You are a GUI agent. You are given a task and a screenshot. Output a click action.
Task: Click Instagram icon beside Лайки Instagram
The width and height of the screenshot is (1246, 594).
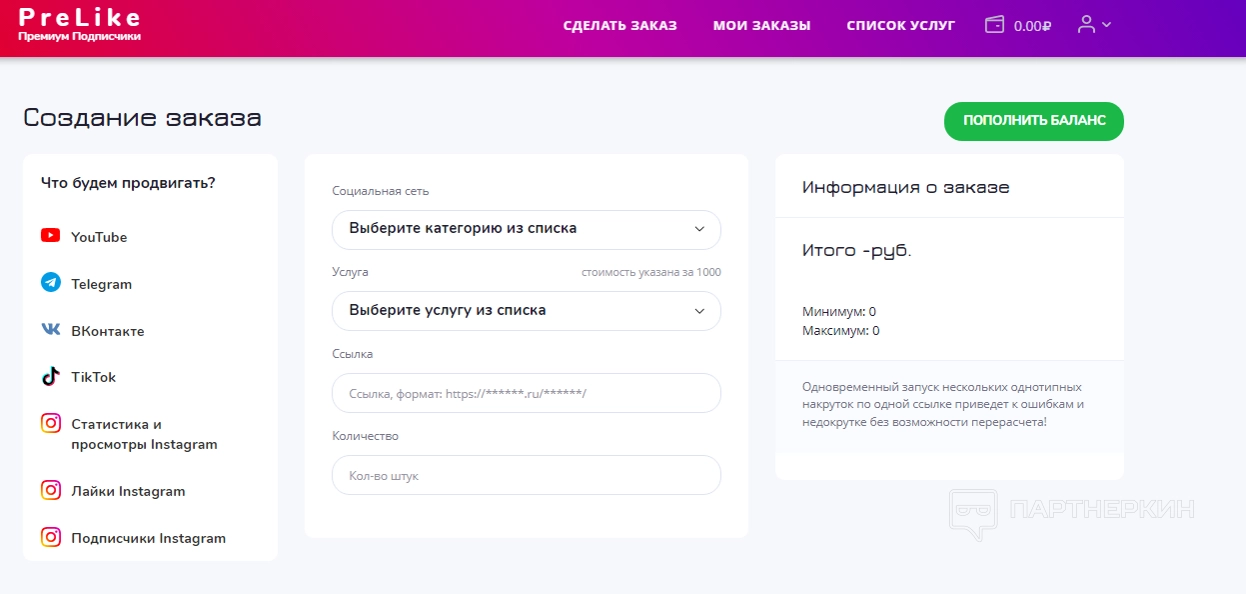tap(50, 490)
